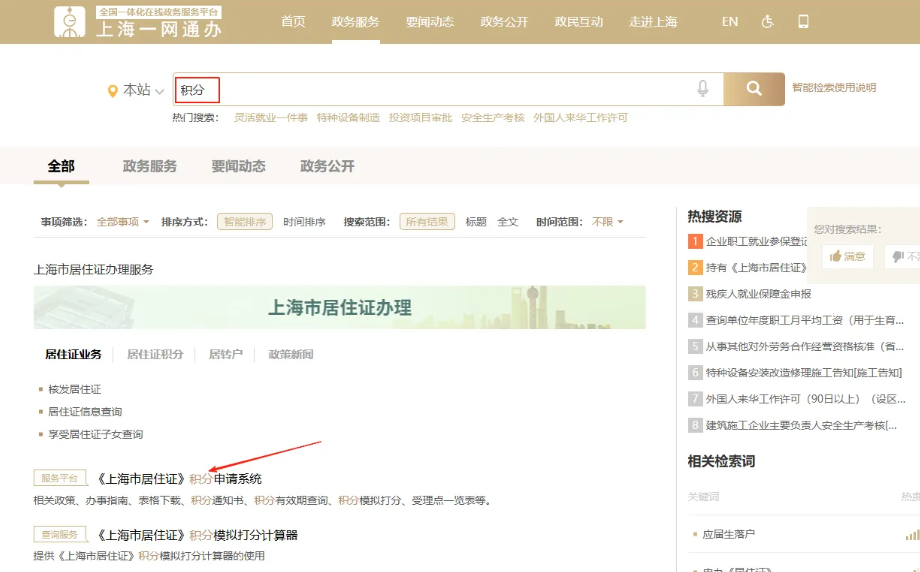Open the 全部事项 filter dropdown

click(123, 222)
